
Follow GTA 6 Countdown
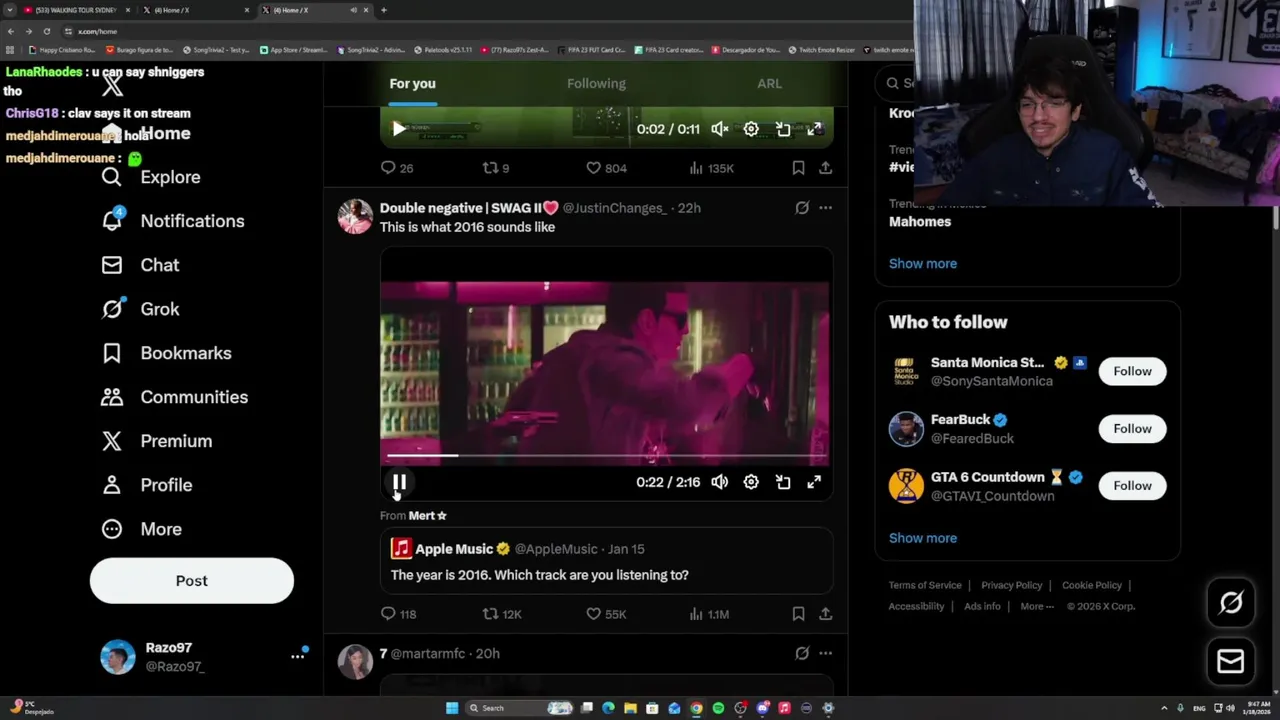[x=1132, y=486]
